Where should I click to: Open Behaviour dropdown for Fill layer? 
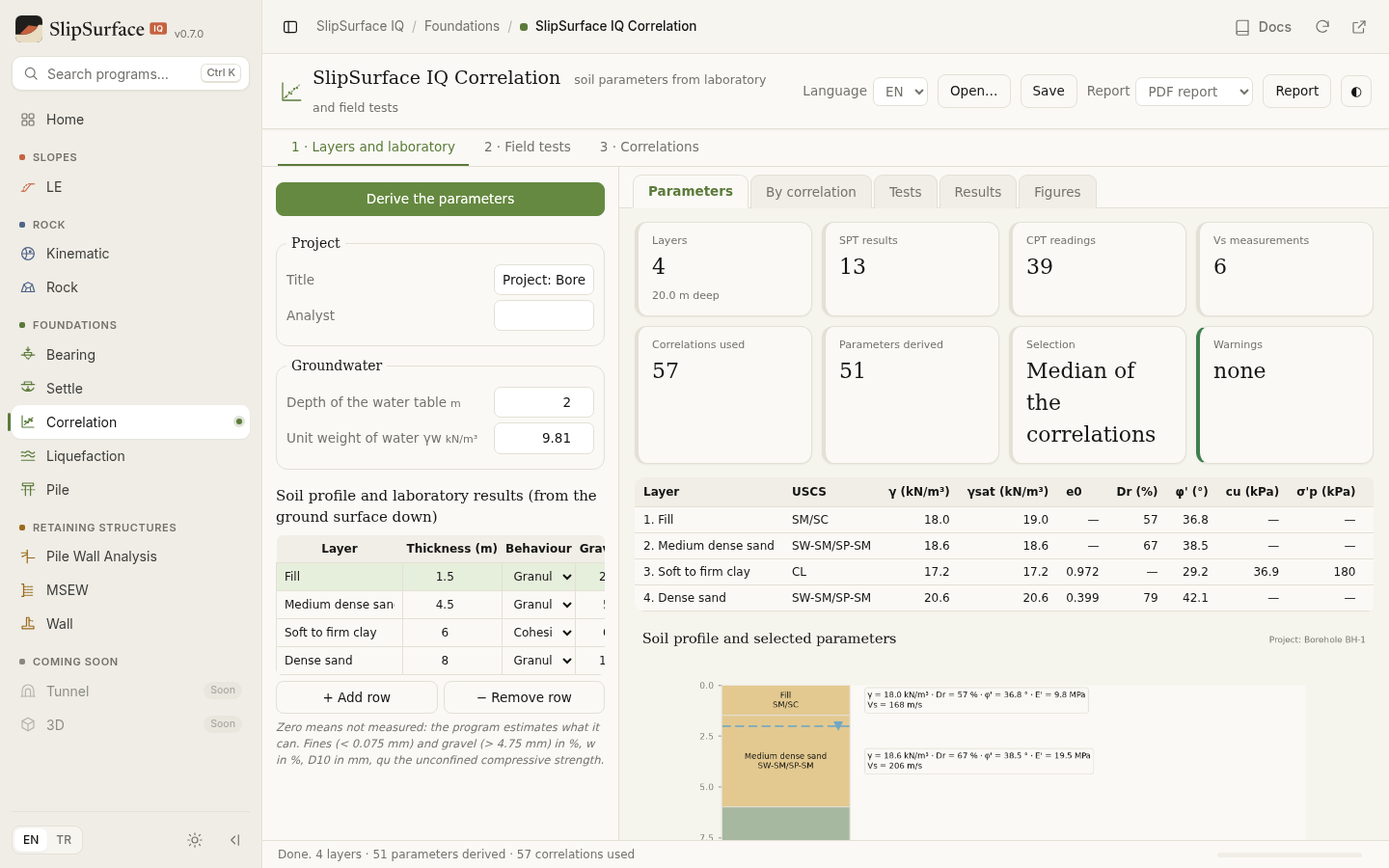pyautogui.click(x=542, y=577)
